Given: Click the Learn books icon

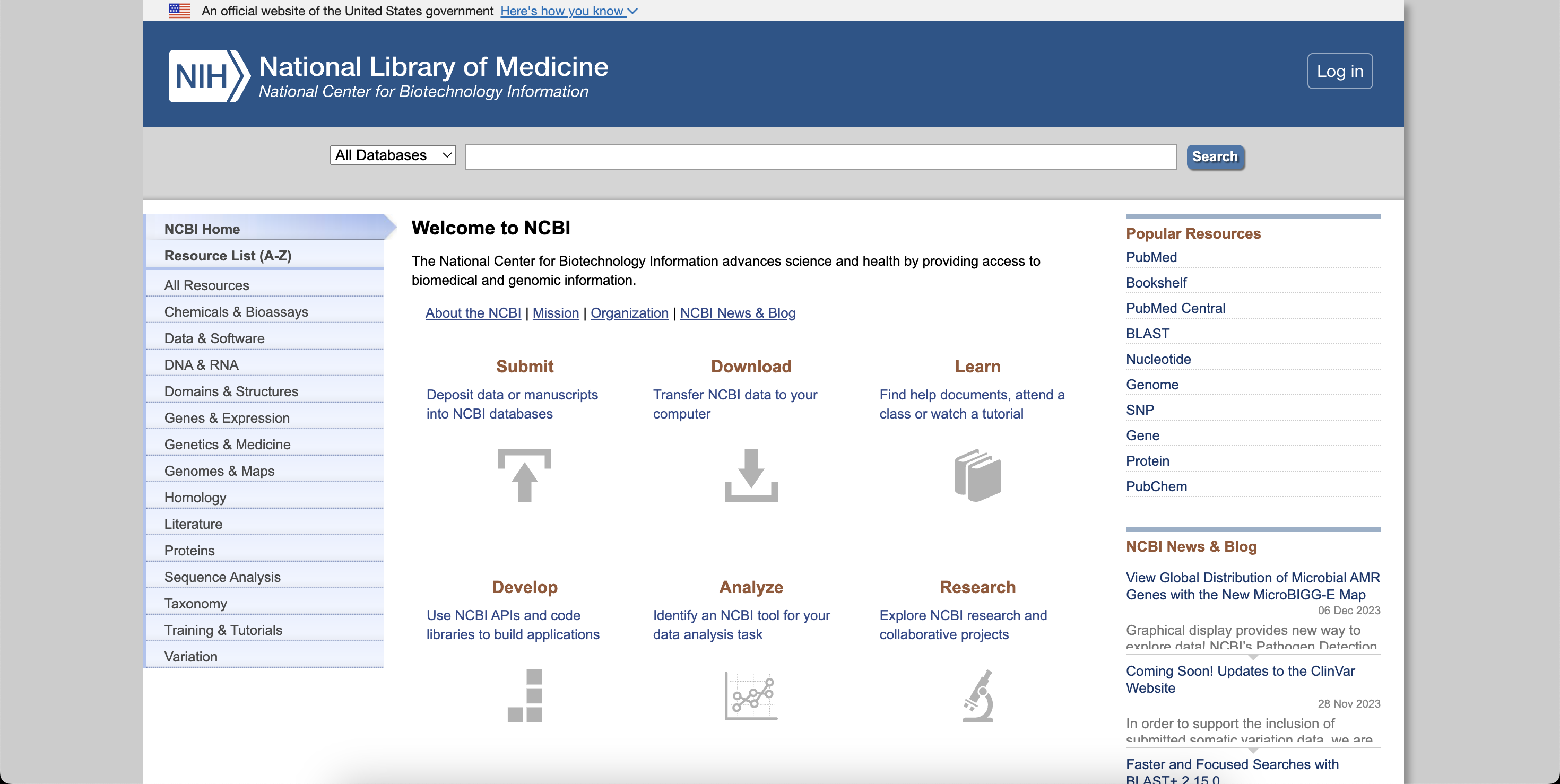Looking at the screenshot, I should 978,475.
